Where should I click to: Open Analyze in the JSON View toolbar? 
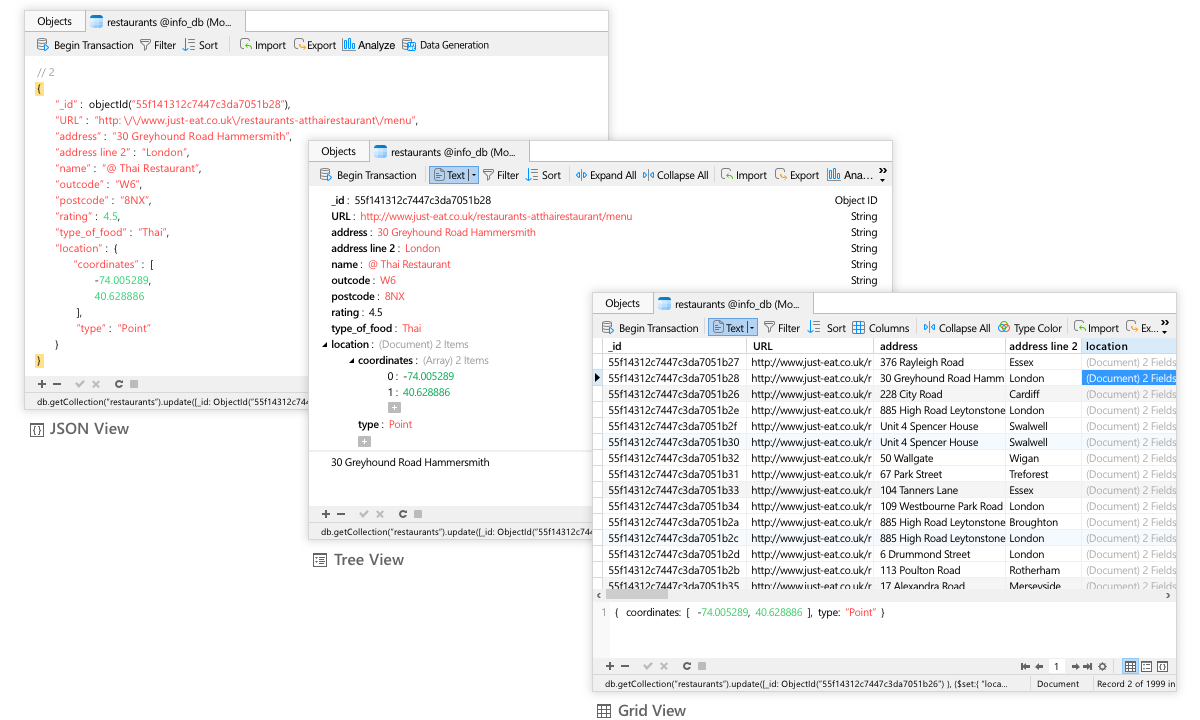tap(368, 45)
